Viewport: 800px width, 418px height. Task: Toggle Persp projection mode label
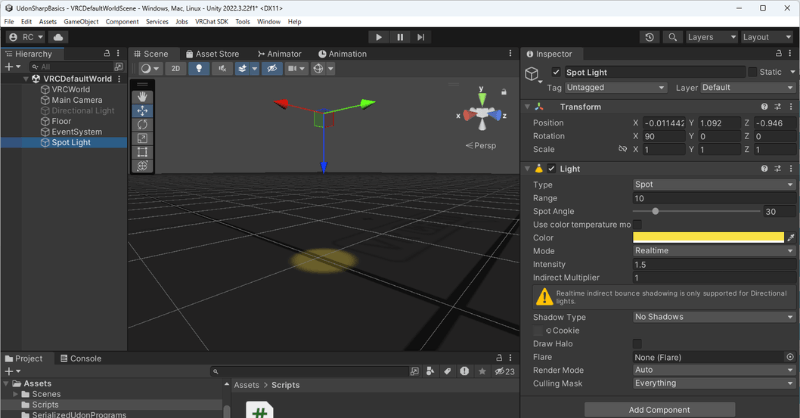(x=481, y=145)
